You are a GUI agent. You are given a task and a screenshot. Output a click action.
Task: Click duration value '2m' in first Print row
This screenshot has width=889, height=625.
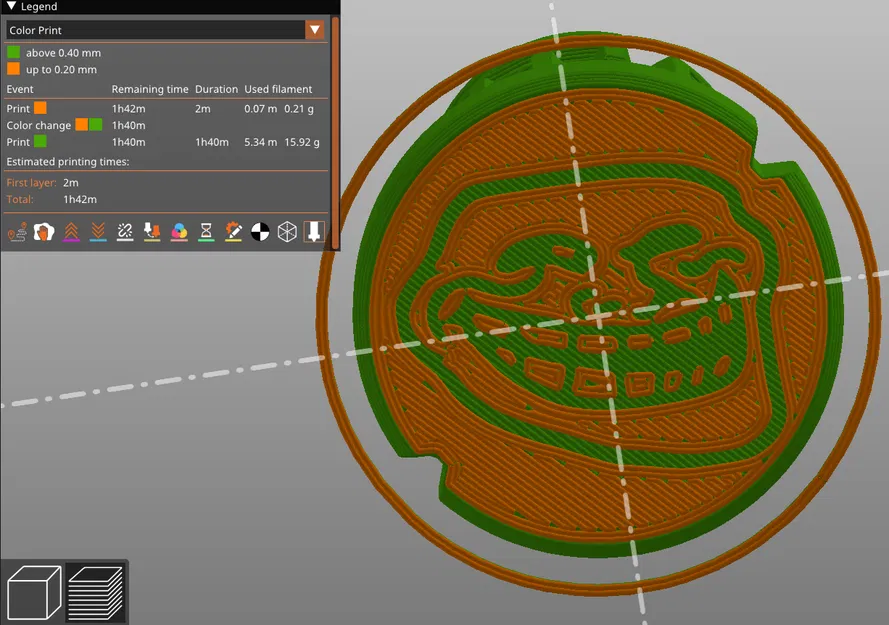pos(203,108)
